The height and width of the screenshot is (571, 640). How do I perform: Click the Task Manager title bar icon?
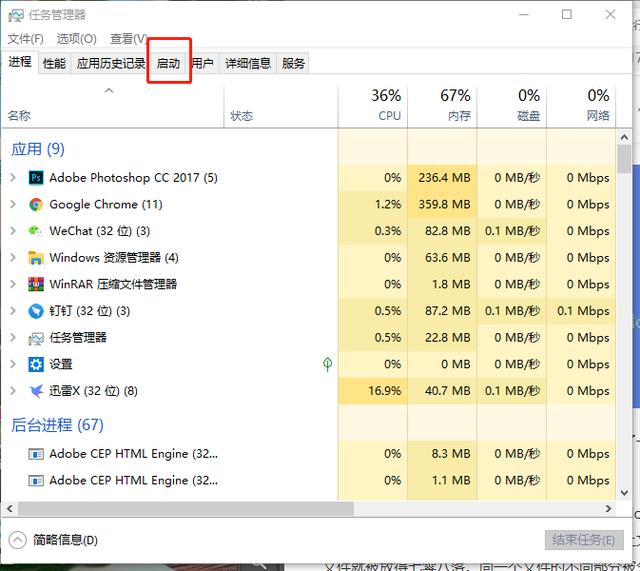[16, 16]
